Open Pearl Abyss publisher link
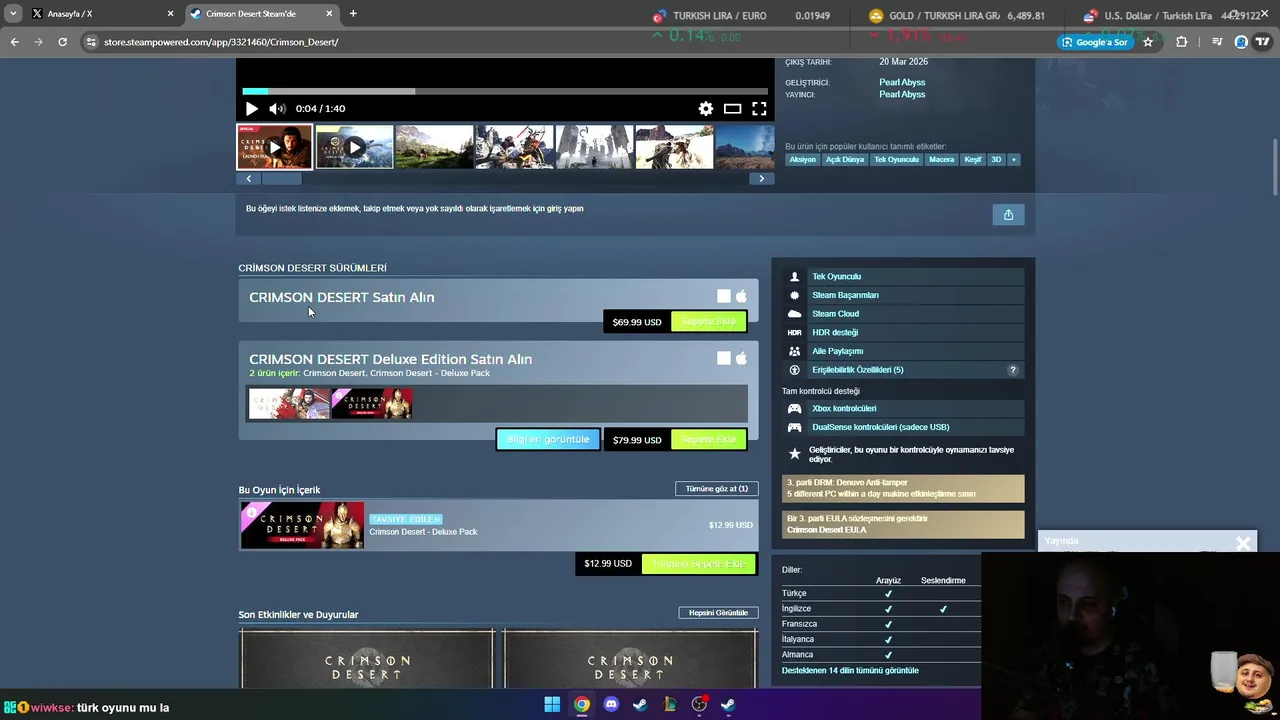 (902, 94)
